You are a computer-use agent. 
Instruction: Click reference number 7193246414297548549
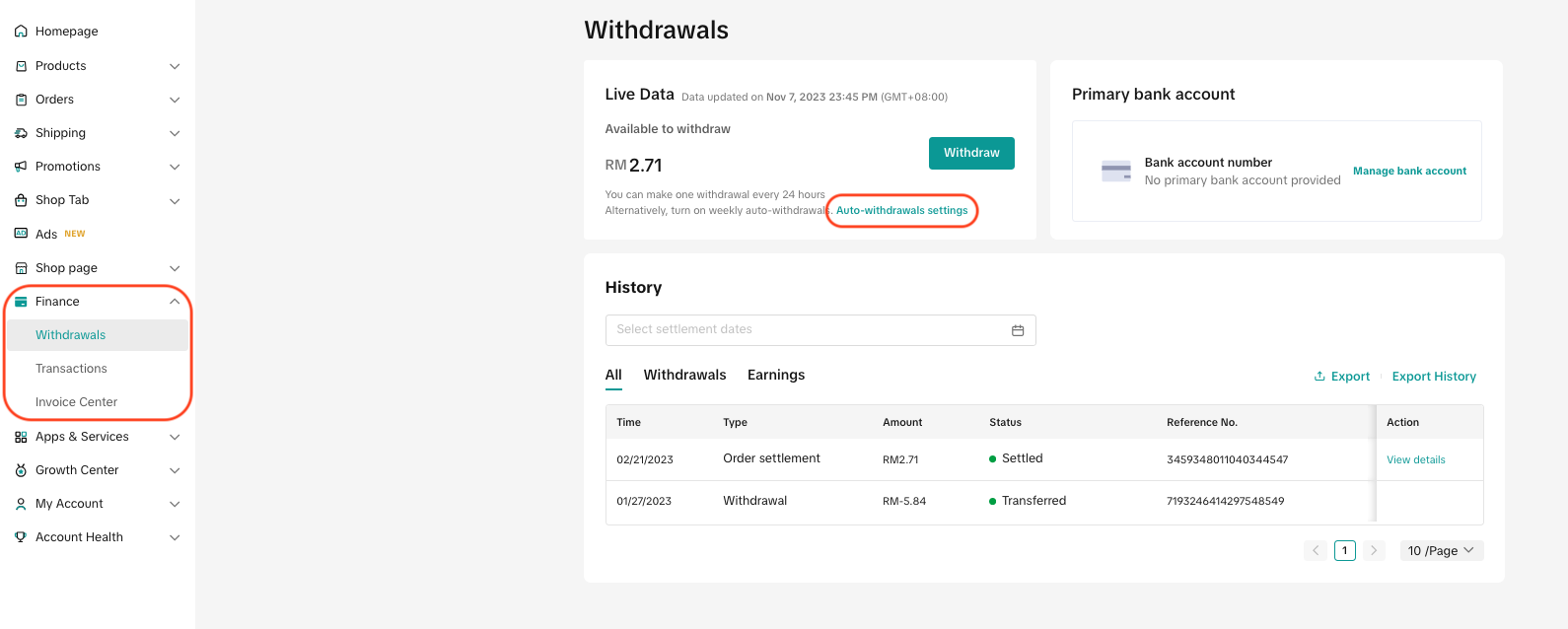1225,501
